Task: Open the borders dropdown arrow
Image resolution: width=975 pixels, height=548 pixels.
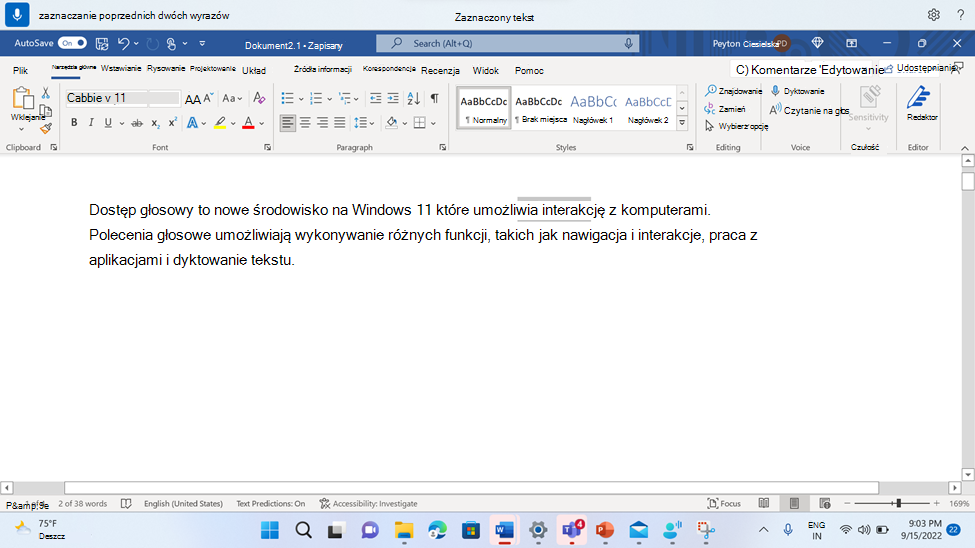Action: click(433, 123)
